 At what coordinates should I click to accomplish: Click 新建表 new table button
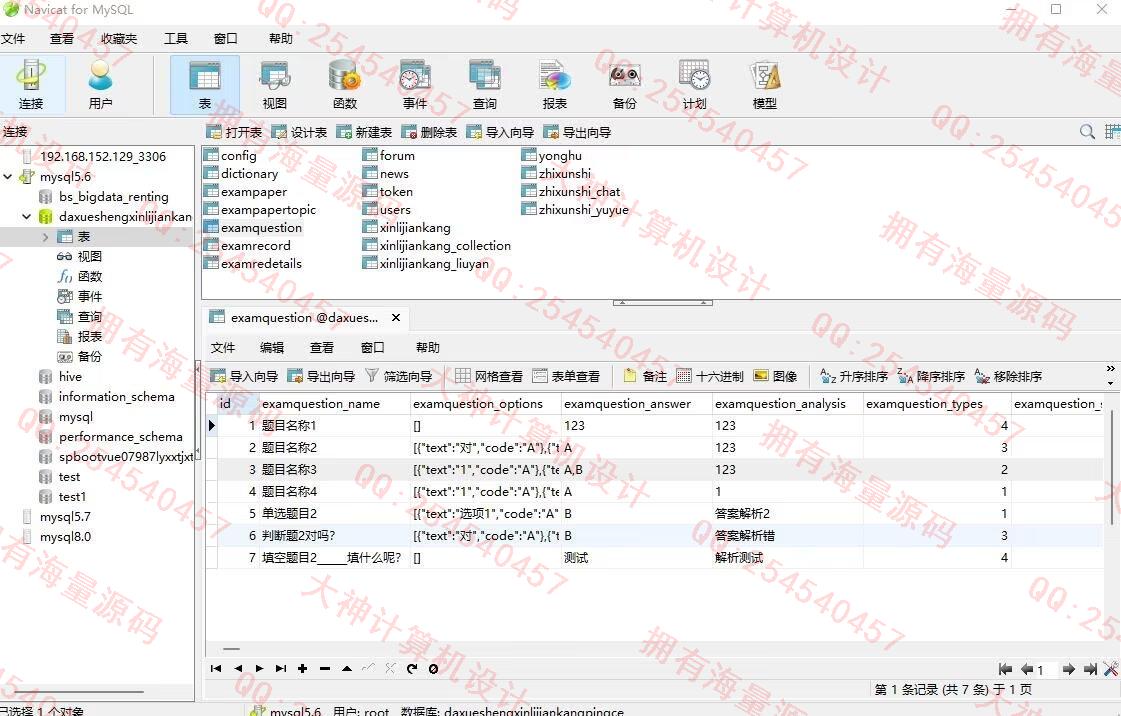point(365,132)
